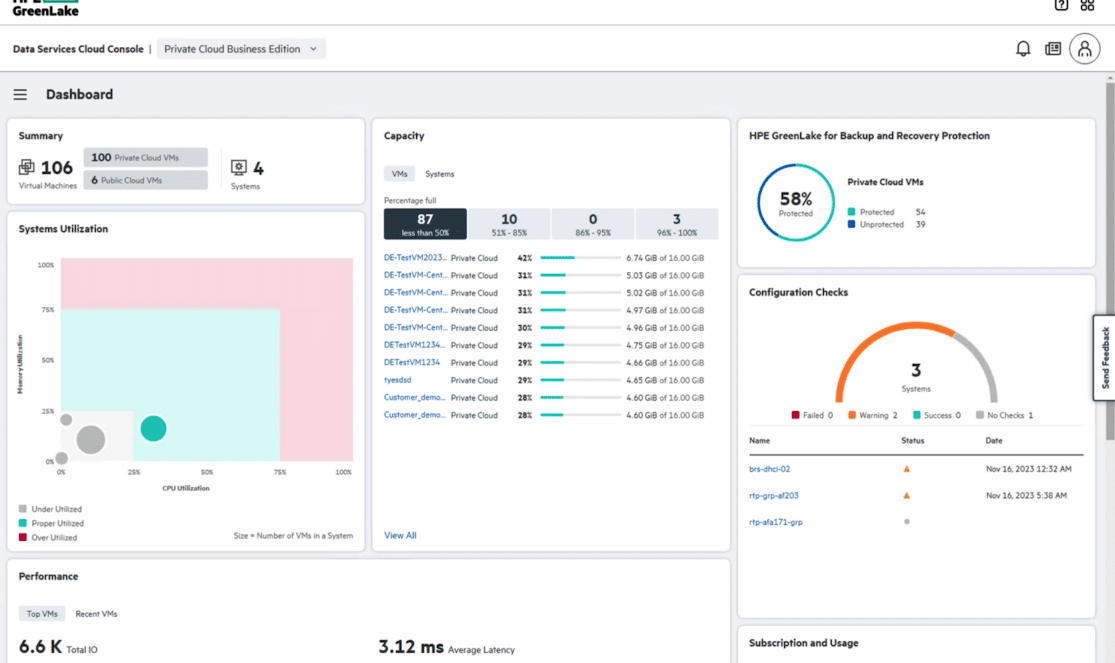Click the Protected teal legend swatch
1115x663 pixels.
click(x=851, y=212)
